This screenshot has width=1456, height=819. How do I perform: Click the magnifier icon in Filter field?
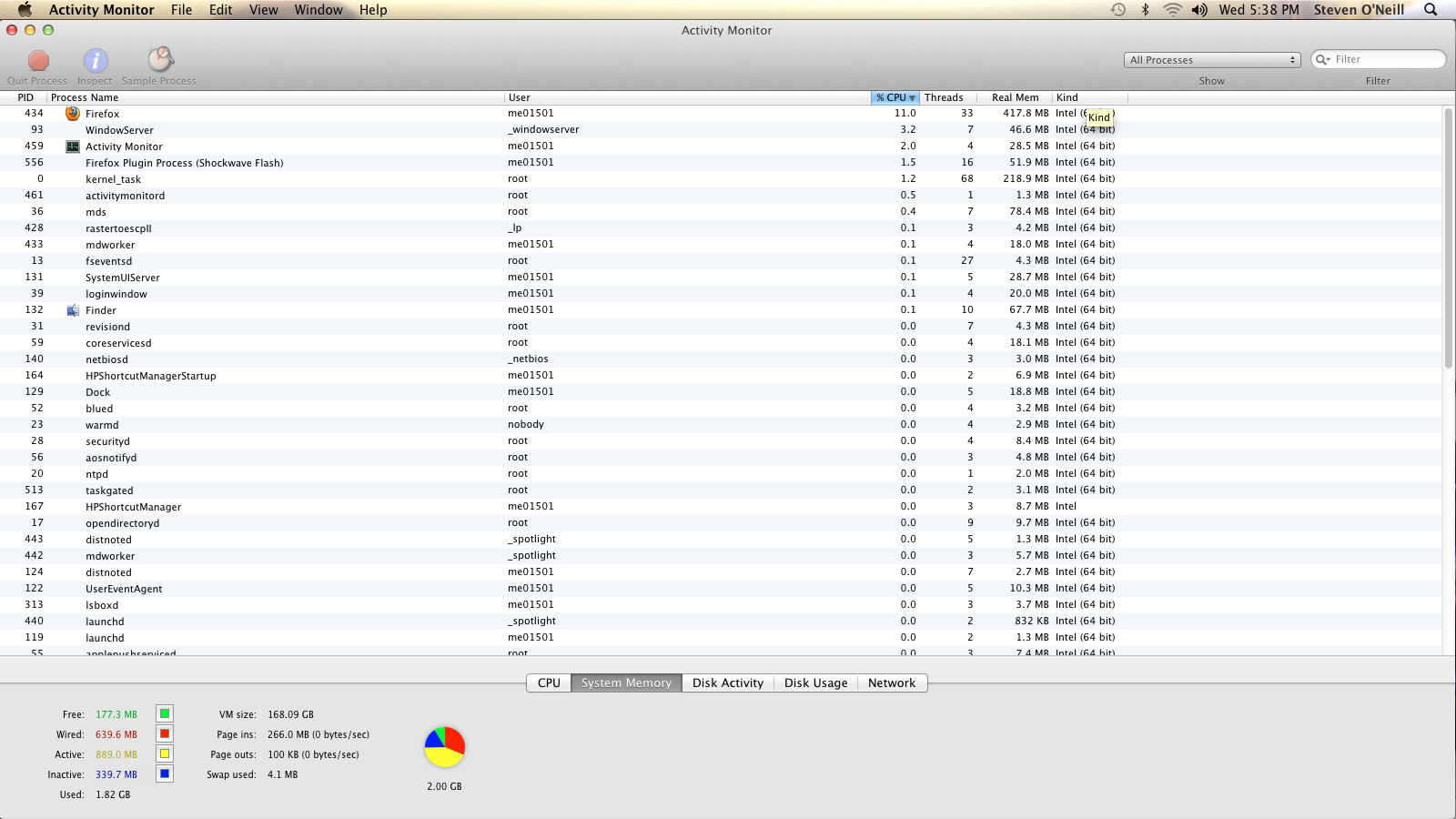pos(1322,59)
